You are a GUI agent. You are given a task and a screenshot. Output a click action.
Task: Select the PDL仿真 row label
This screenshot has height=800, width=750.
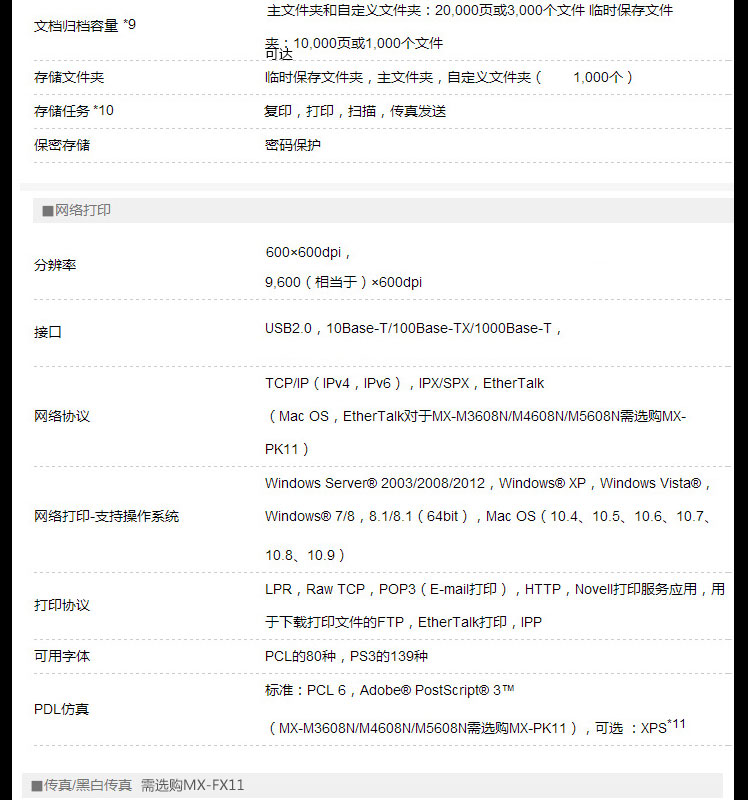(61, 709)
